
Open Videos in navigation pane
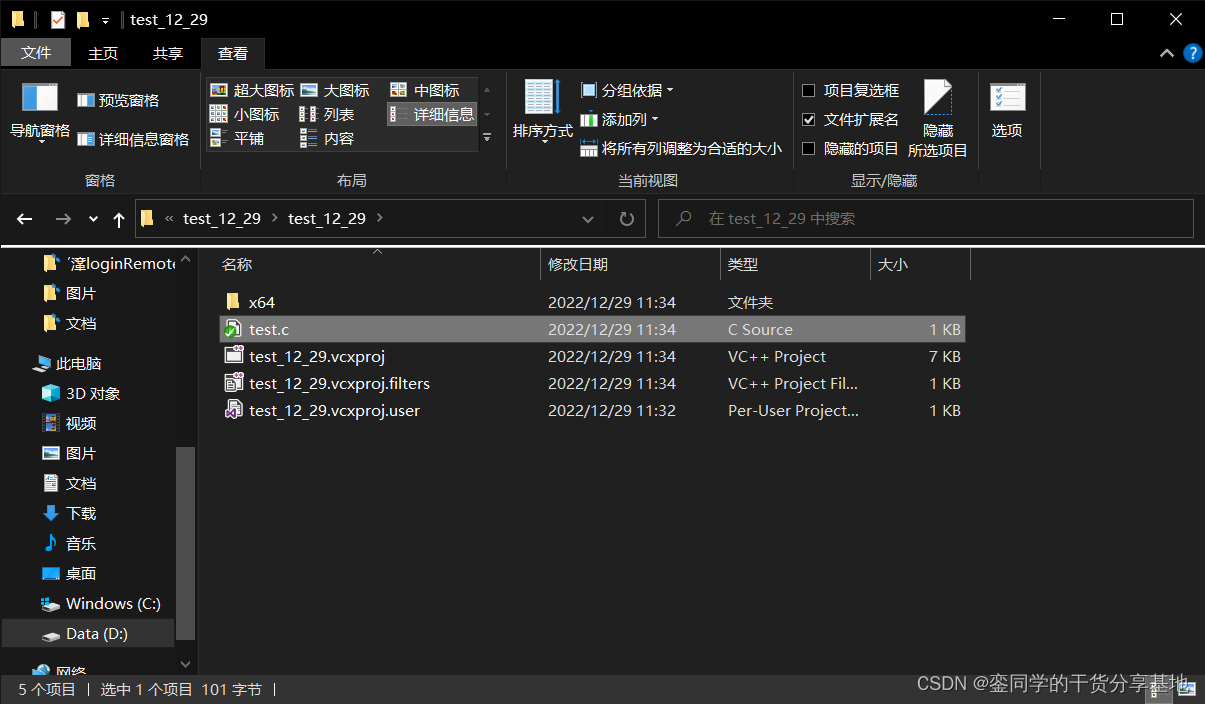69,423
